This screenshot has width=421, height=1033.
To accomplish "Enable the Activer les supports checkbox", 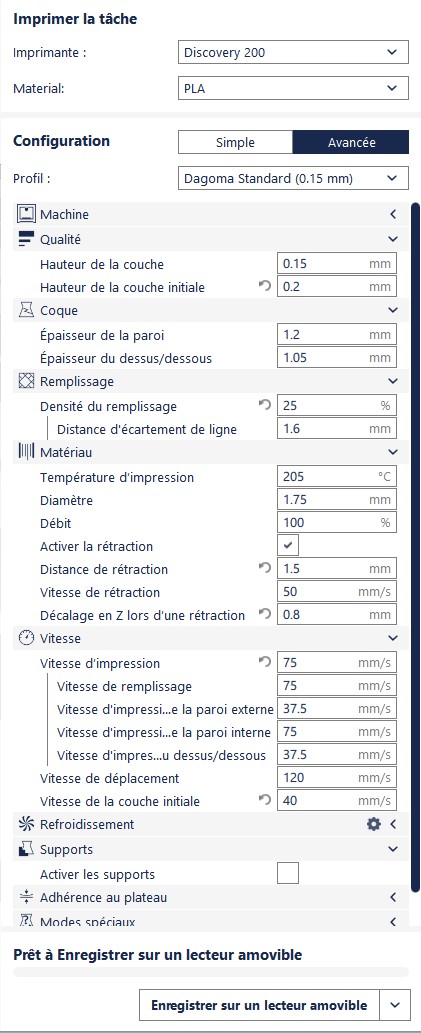I will [x=288, y=874].
